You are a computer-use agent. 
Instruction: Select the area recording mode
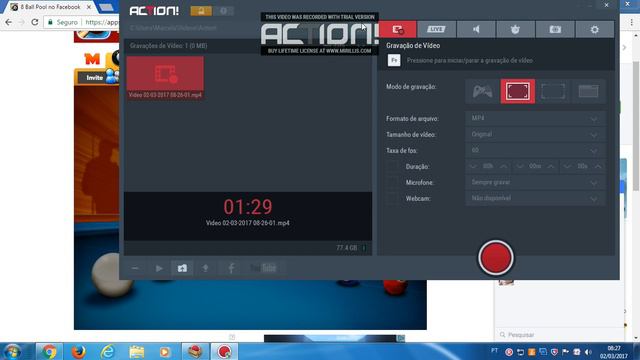point(553,91)
